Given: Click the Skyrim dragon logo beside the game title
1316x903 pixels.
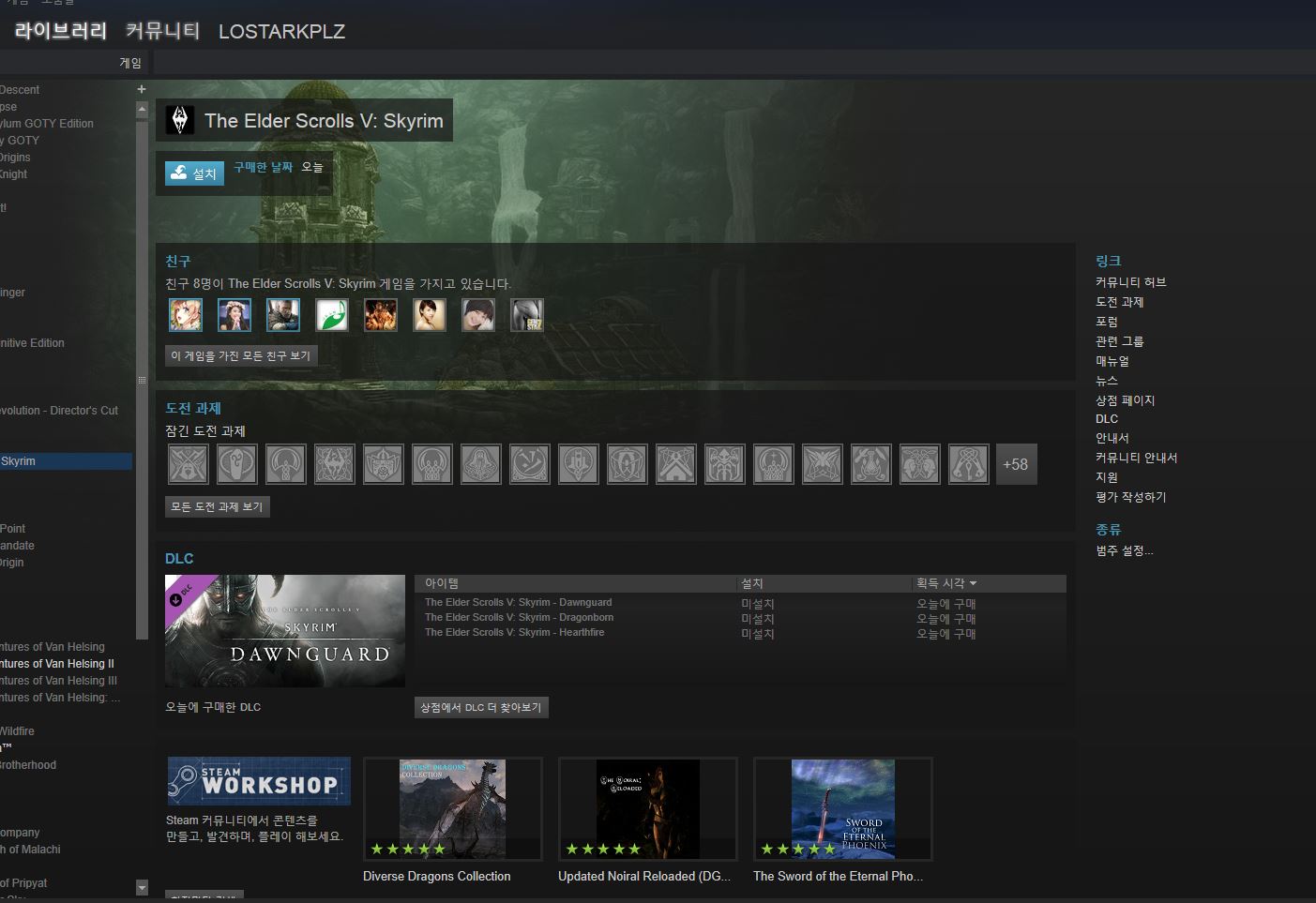Looking at the screenshot, I should (x=180, y=120).
